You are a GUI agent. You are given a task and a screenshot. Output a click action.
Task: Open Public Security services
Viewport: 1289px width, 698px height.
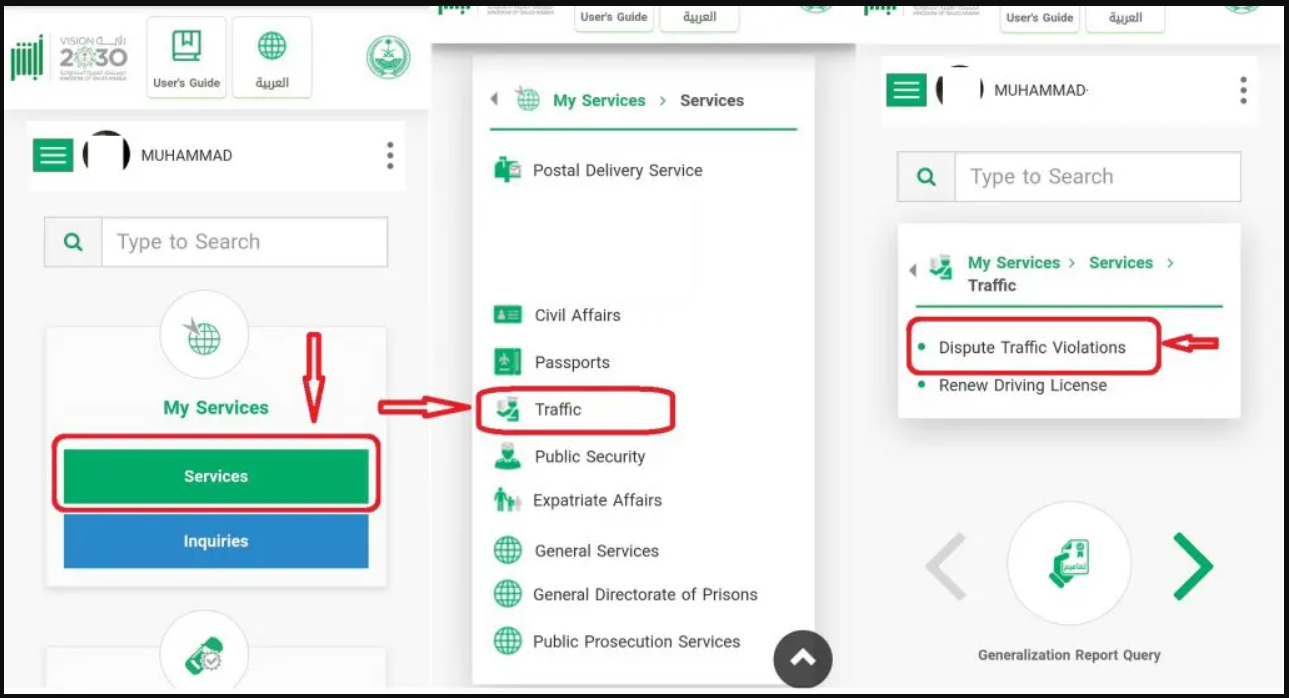[x=589, y=457]
